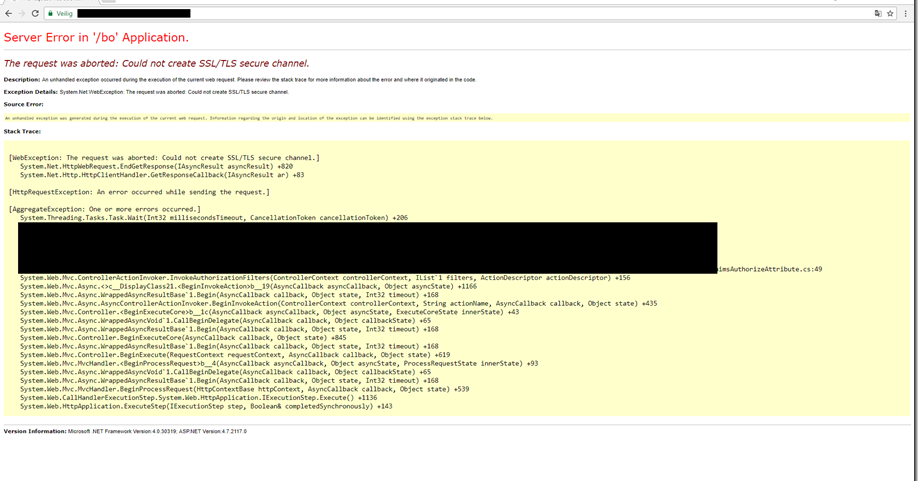Click the 'MvcHandler.BeginProcessRequest' +539 stack line
The height and width of the screenshot is (481, 918).
coord(245,389)
